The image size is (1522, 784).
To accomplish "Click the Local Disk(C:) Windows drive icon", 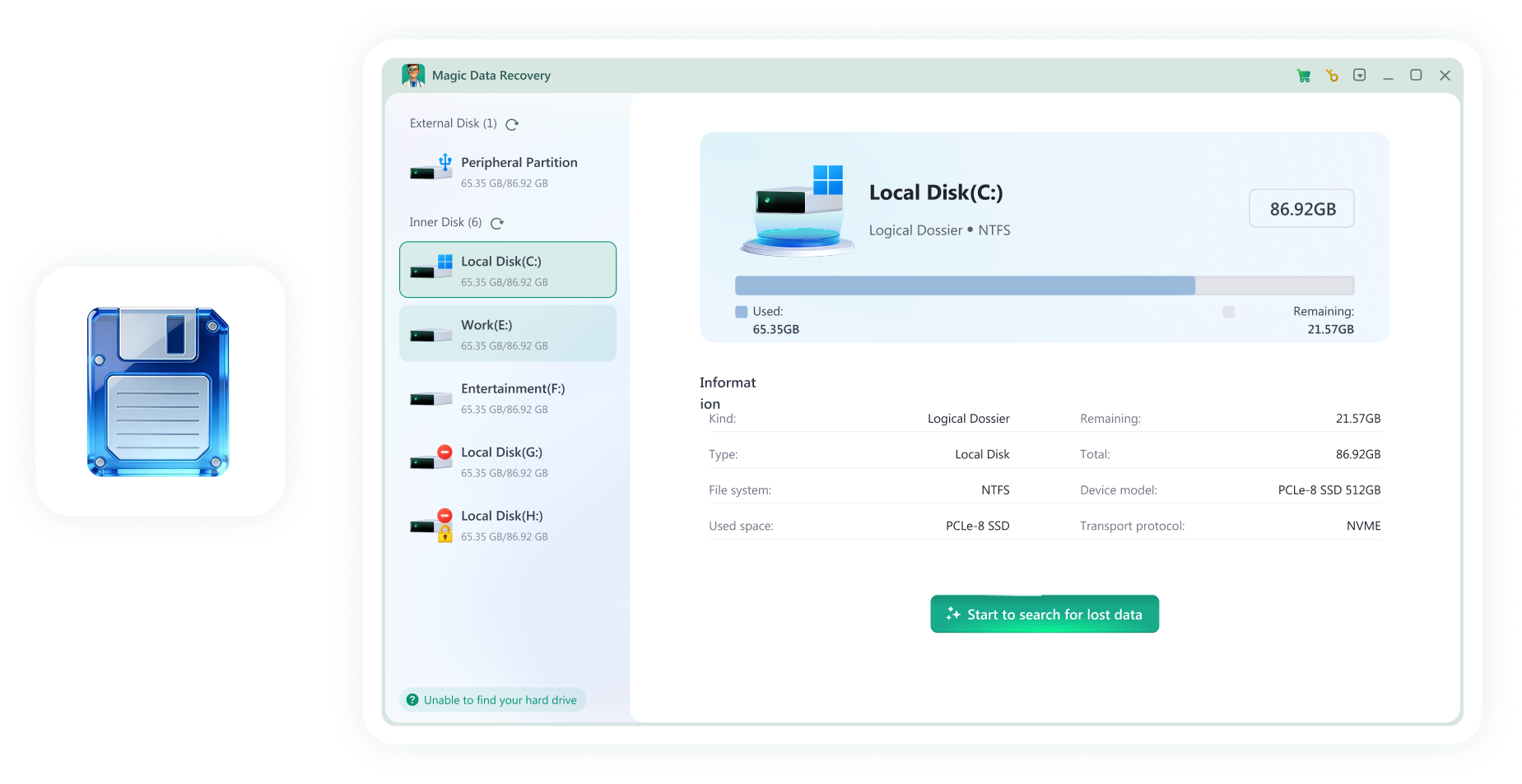I will pos(431,266).
